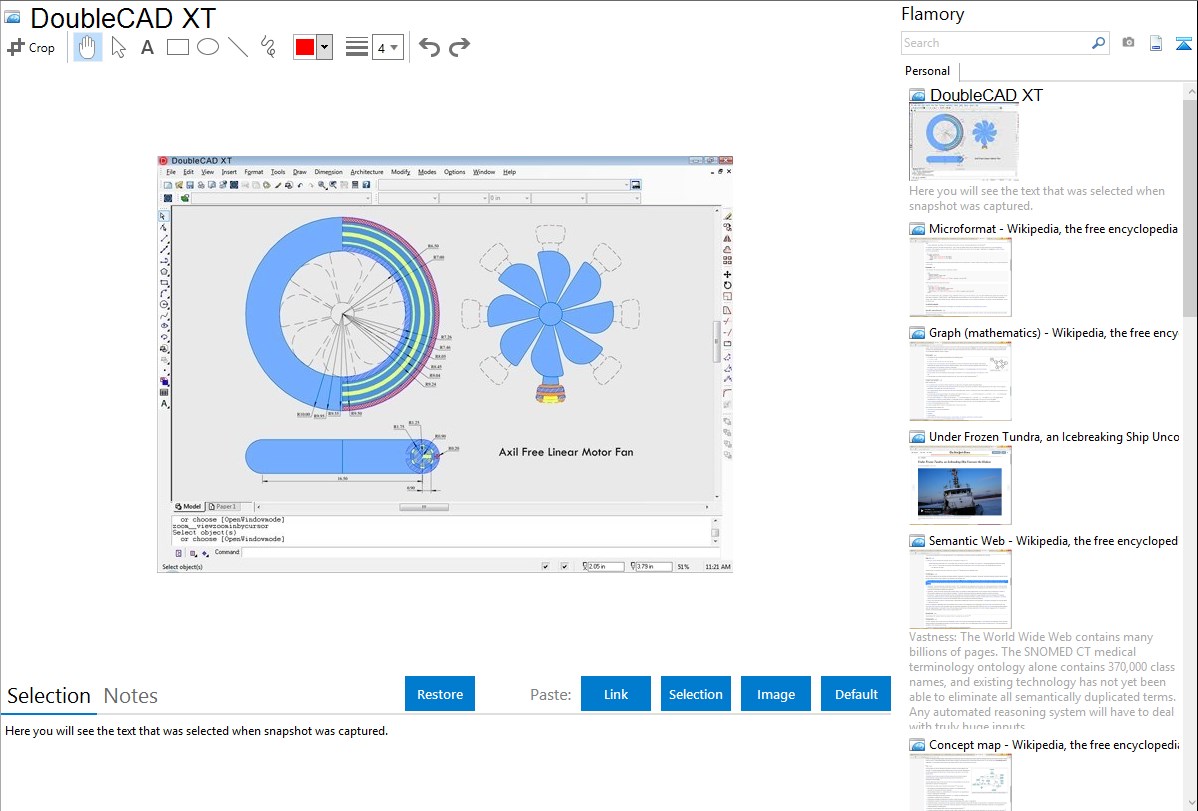The image size is (1198, 811).
Task: Click Modify menu in the DoubleCAD snapshot
Action: [400, 172]
